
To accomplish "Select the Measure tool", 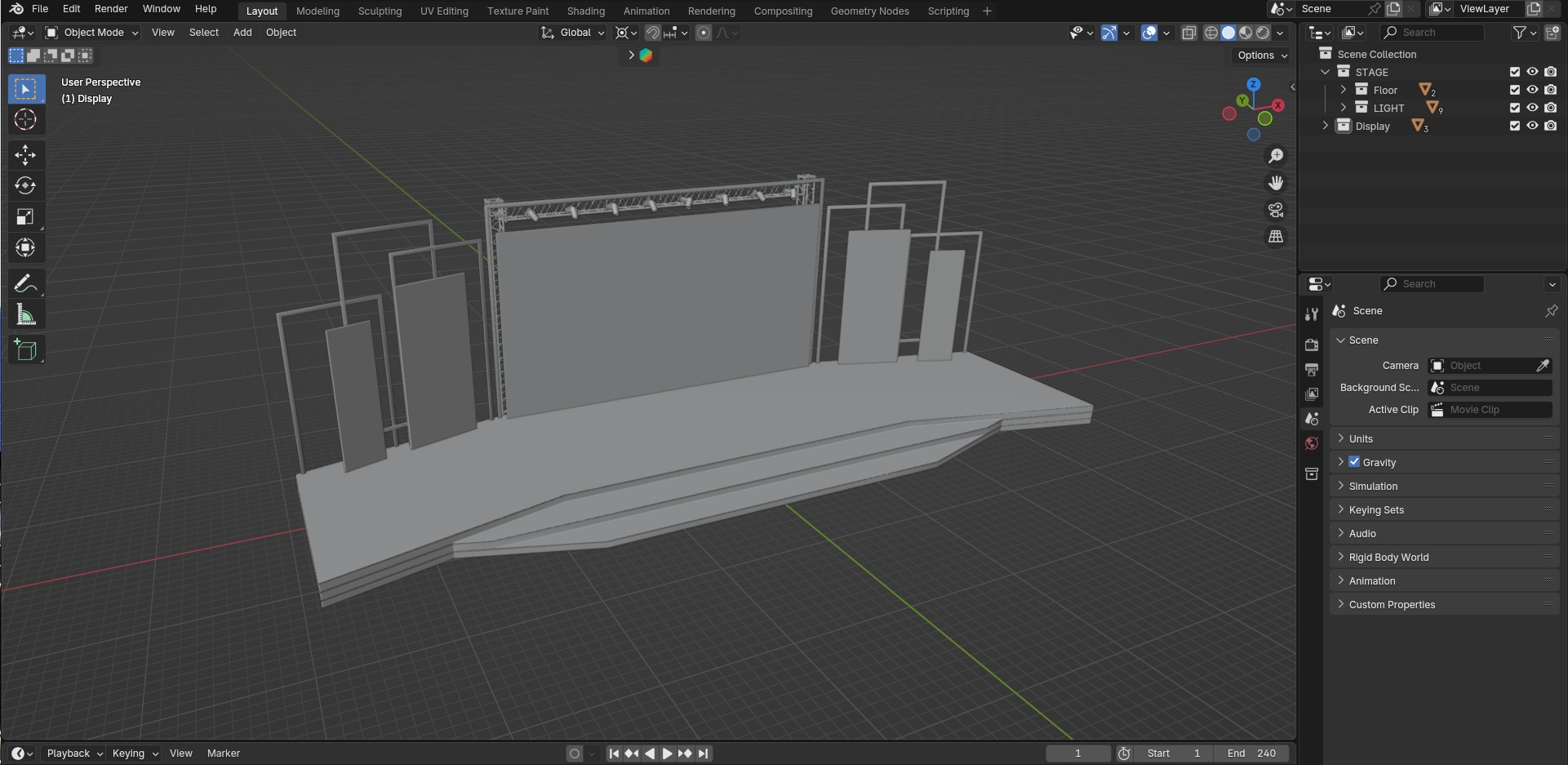I will [x=26, y=314].
